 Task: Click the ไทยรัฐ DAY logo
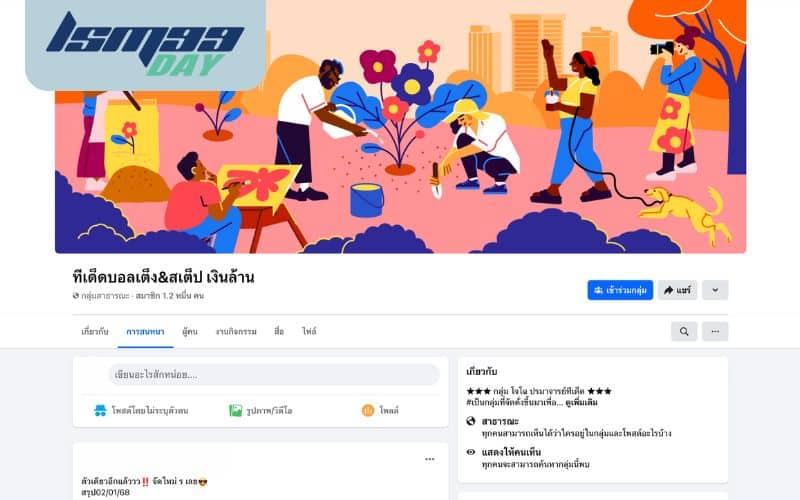145,45
